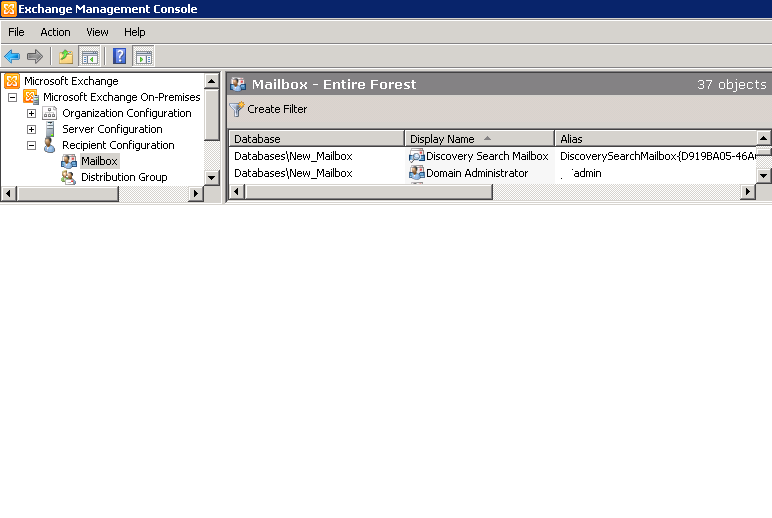Click the Mailbox icon in results header

238,84
